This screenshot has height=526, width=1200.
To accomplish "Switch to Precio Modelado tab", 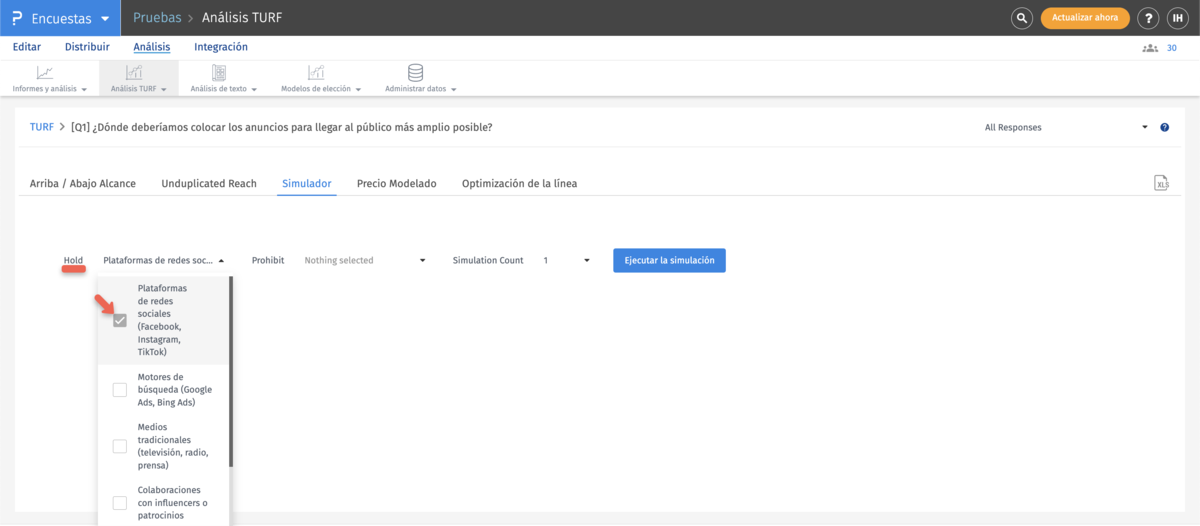I will click(x=397, y=184).
